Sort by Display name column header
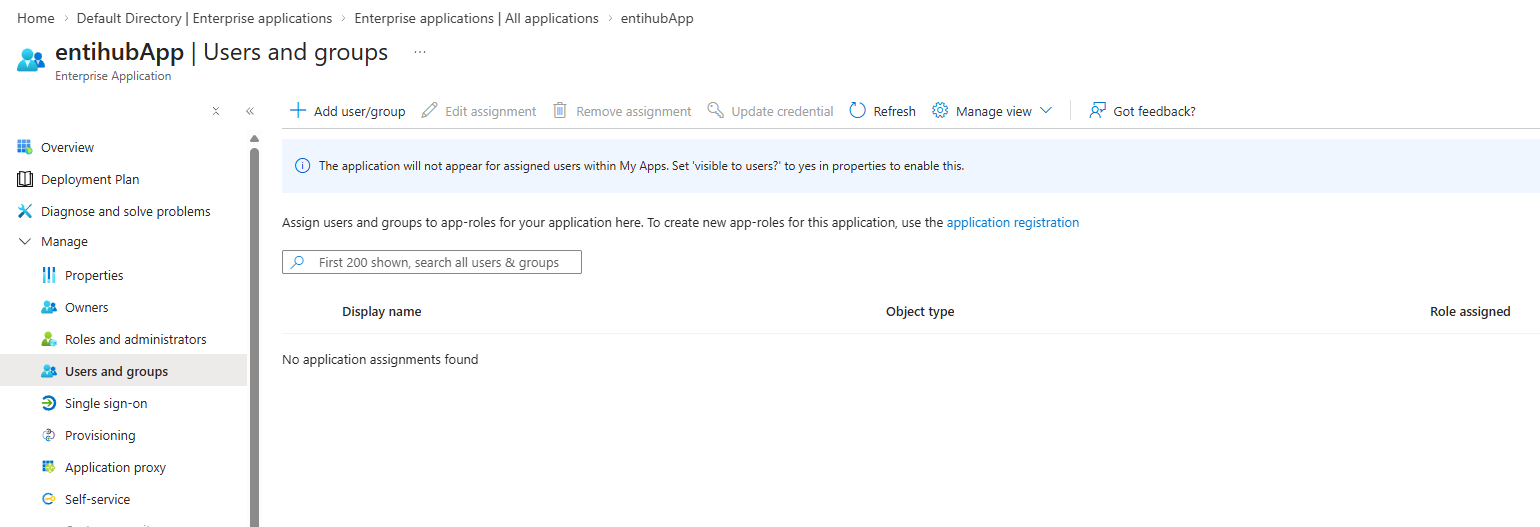The width and height of the screenshot is (1540, 527). coord(382,312)
